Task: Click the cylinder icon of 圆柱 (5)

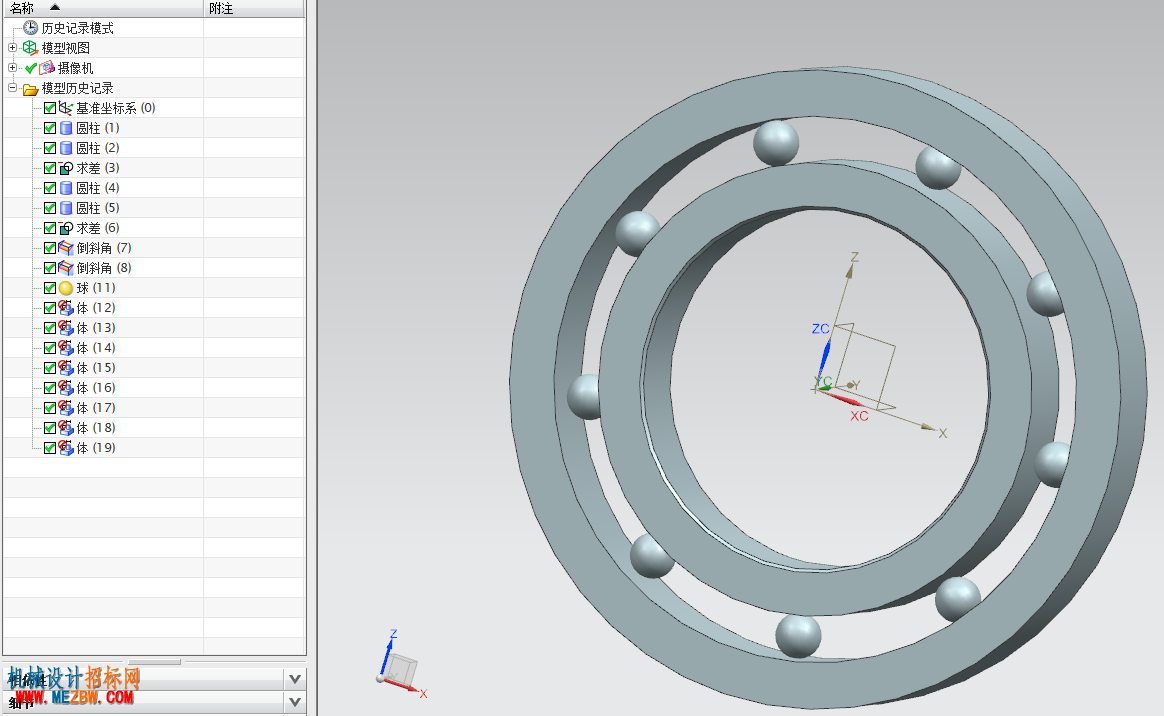Action: 66,208
